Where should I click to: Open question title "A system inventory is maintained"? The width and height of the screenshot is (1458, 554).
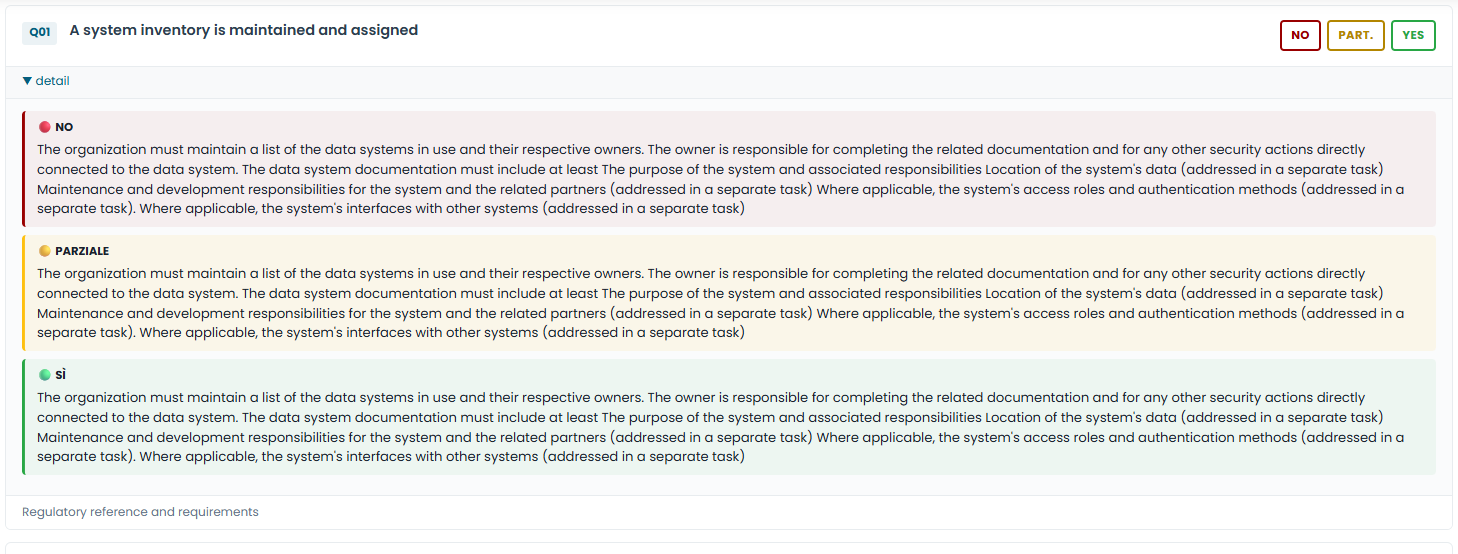tap(244, 30)
